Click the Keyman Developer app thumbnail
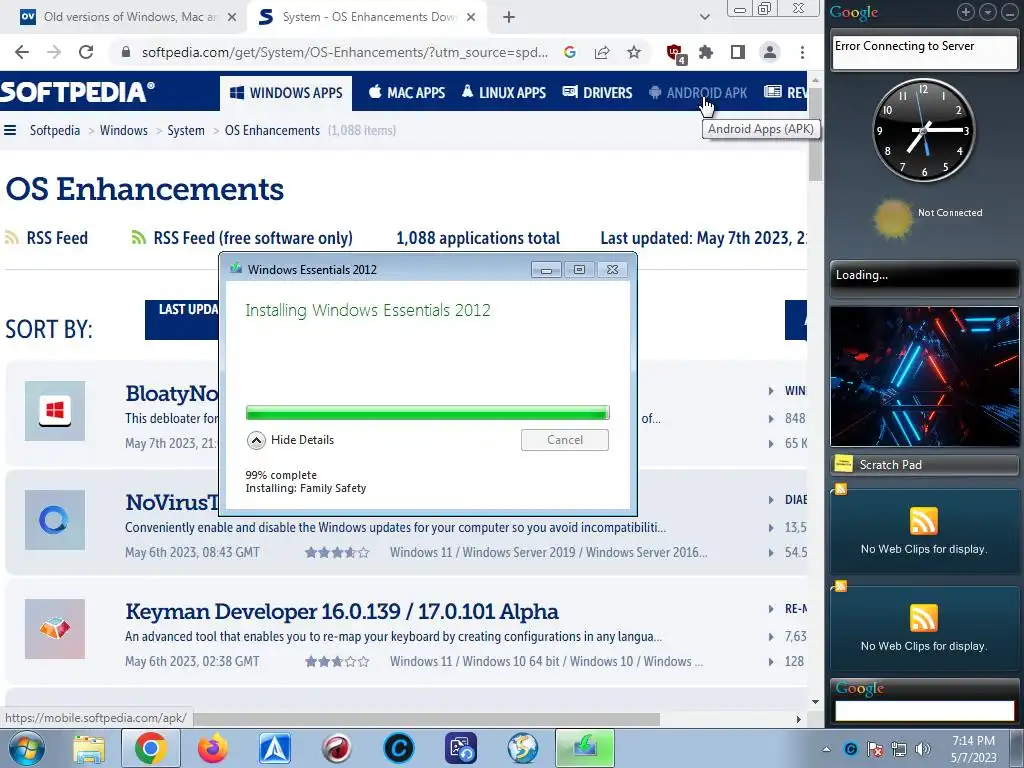1024x768 pixels. tap(55, 629)
